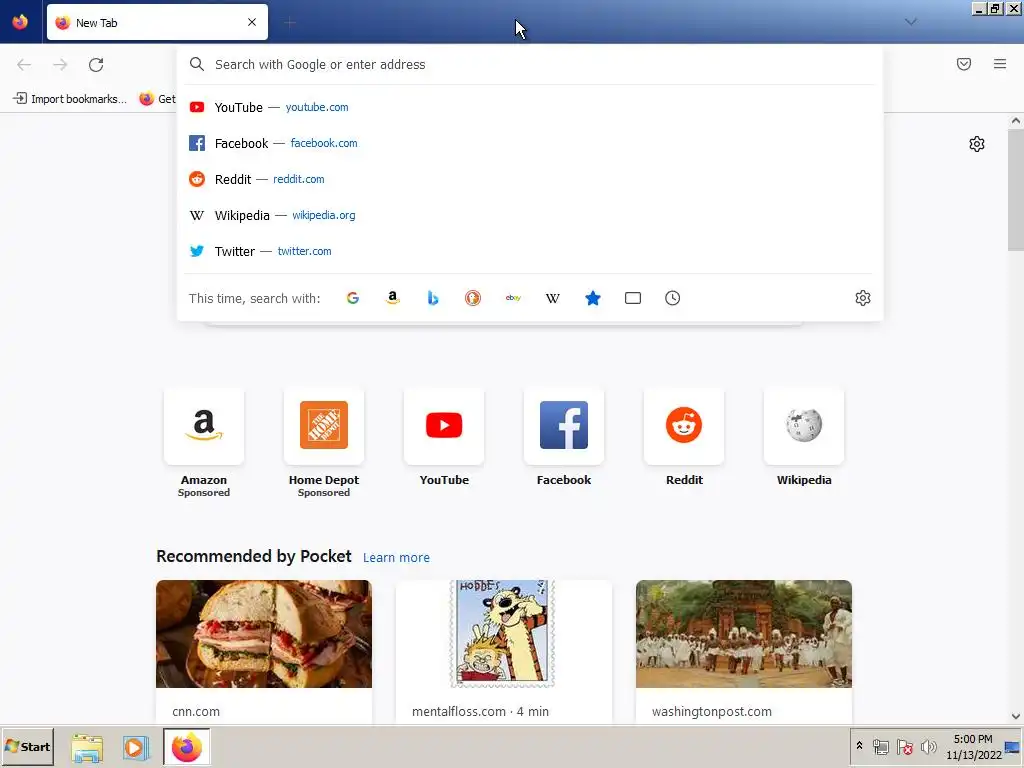Open the washingtonpost.com story thumbnail

click(x=744, y=633)
